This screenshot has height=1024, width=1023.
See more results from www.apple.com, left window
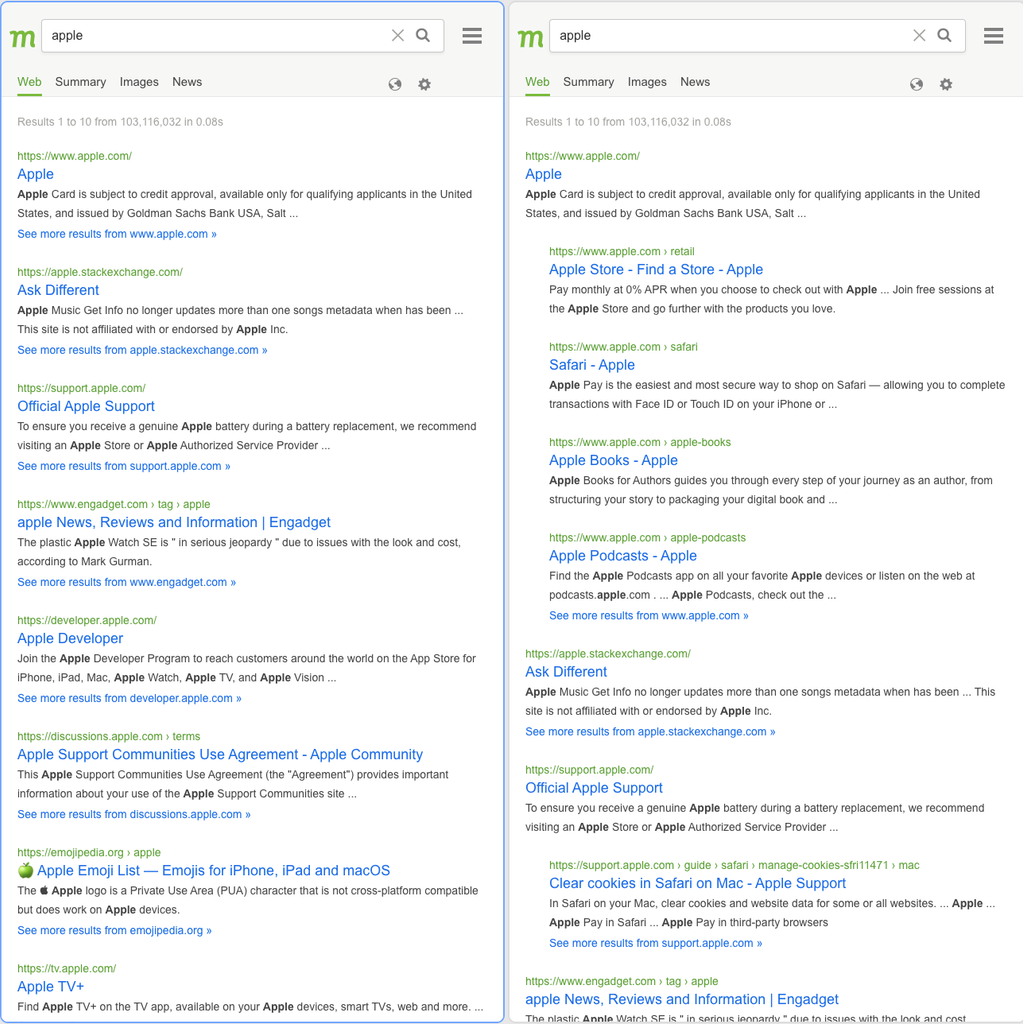click(x=117, y=234)
